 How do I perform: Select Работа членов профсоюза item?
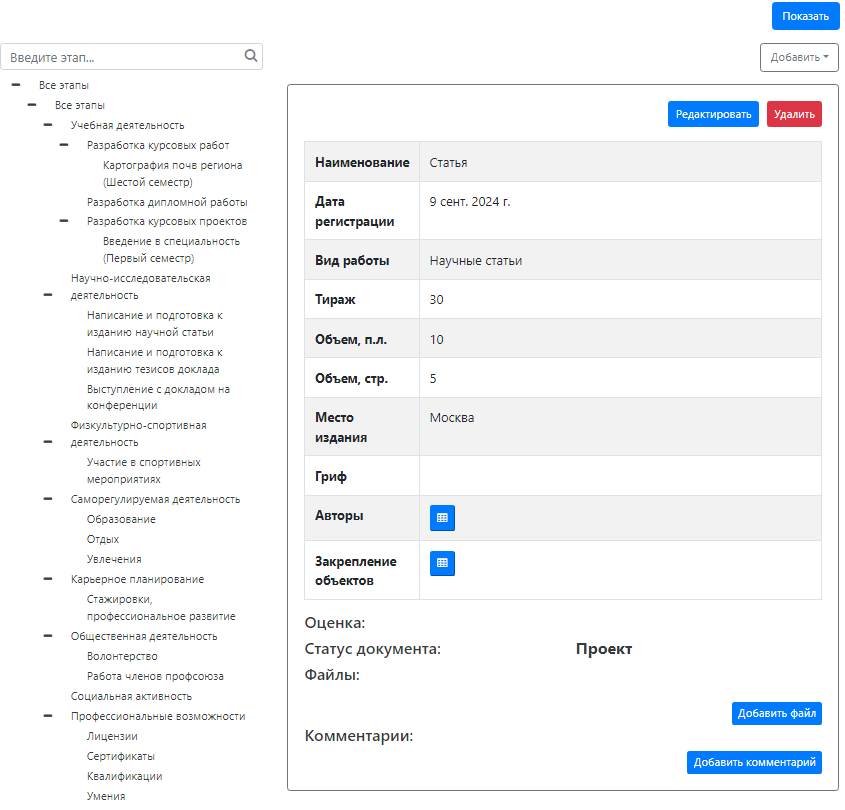click(x=155, y=676)
